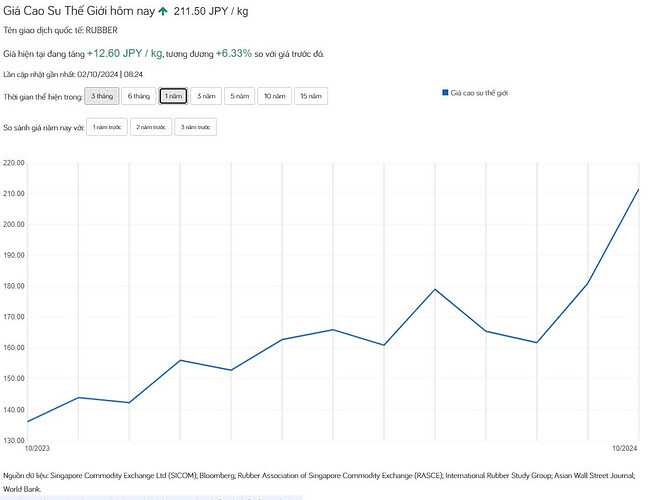Choose the 10 năm time range
This screenshot has height=500, width=657.
274,96
